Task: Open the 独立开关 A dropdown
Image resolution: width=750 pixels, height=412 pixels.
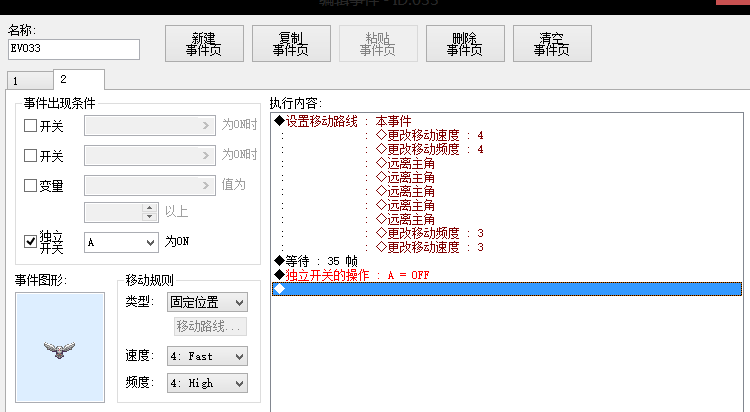Action: coord(121,242)
